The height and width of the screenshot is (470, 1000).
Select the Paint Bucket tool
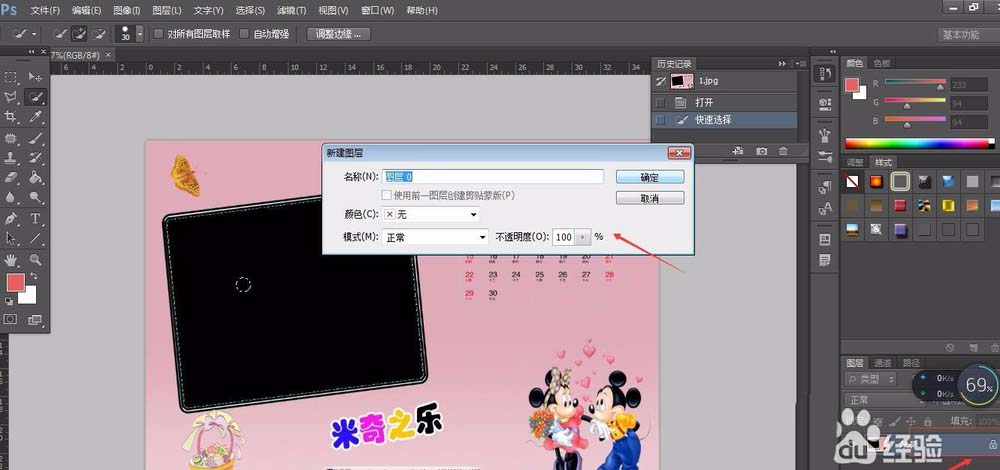35,177
